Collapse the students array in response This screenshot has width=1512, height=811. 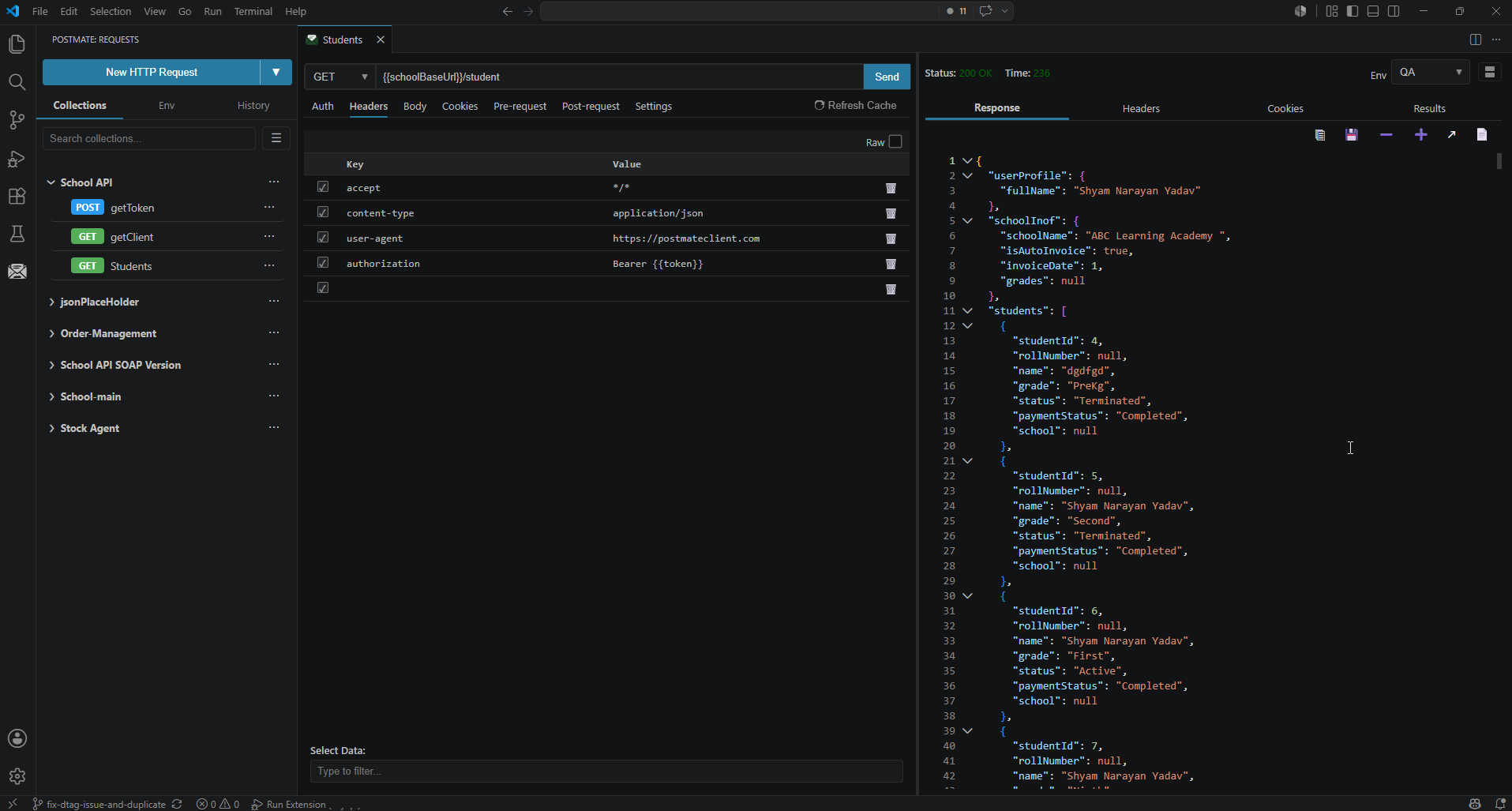(967, 311)
